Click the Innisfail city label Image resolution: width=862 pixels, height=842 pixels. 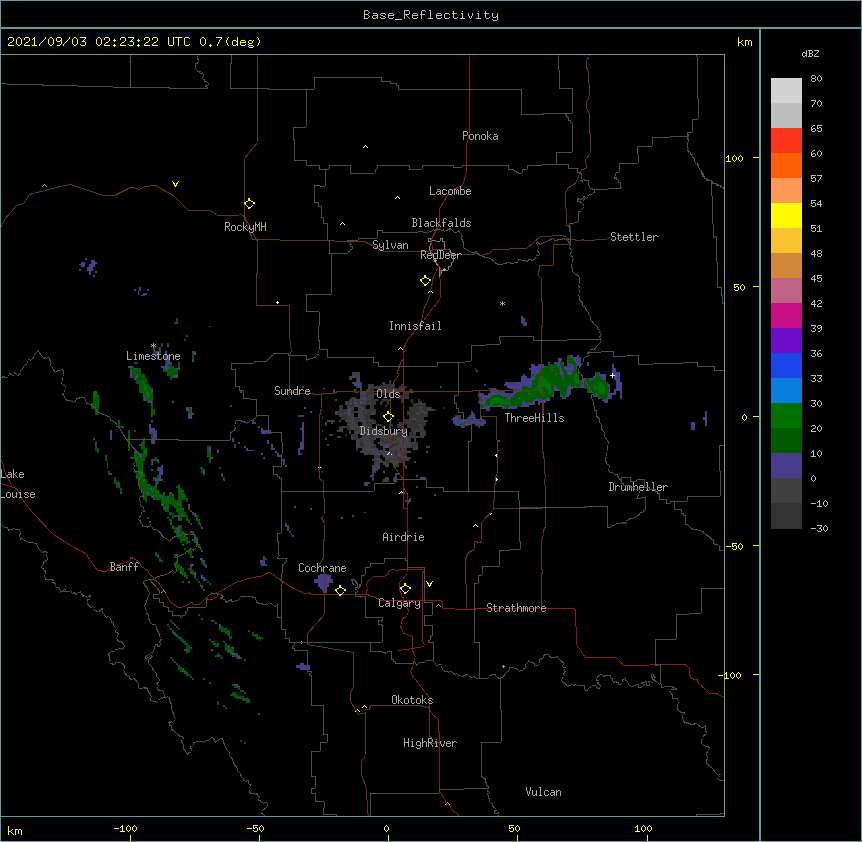[x=415, y=326]
